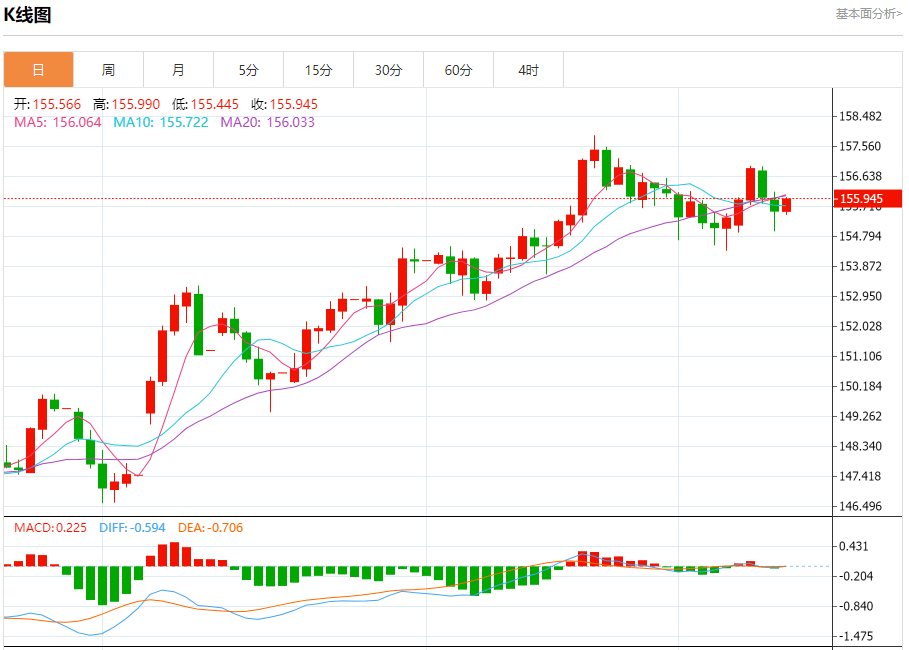Click the 开:155.566 opening price readout

pos(48,104)
